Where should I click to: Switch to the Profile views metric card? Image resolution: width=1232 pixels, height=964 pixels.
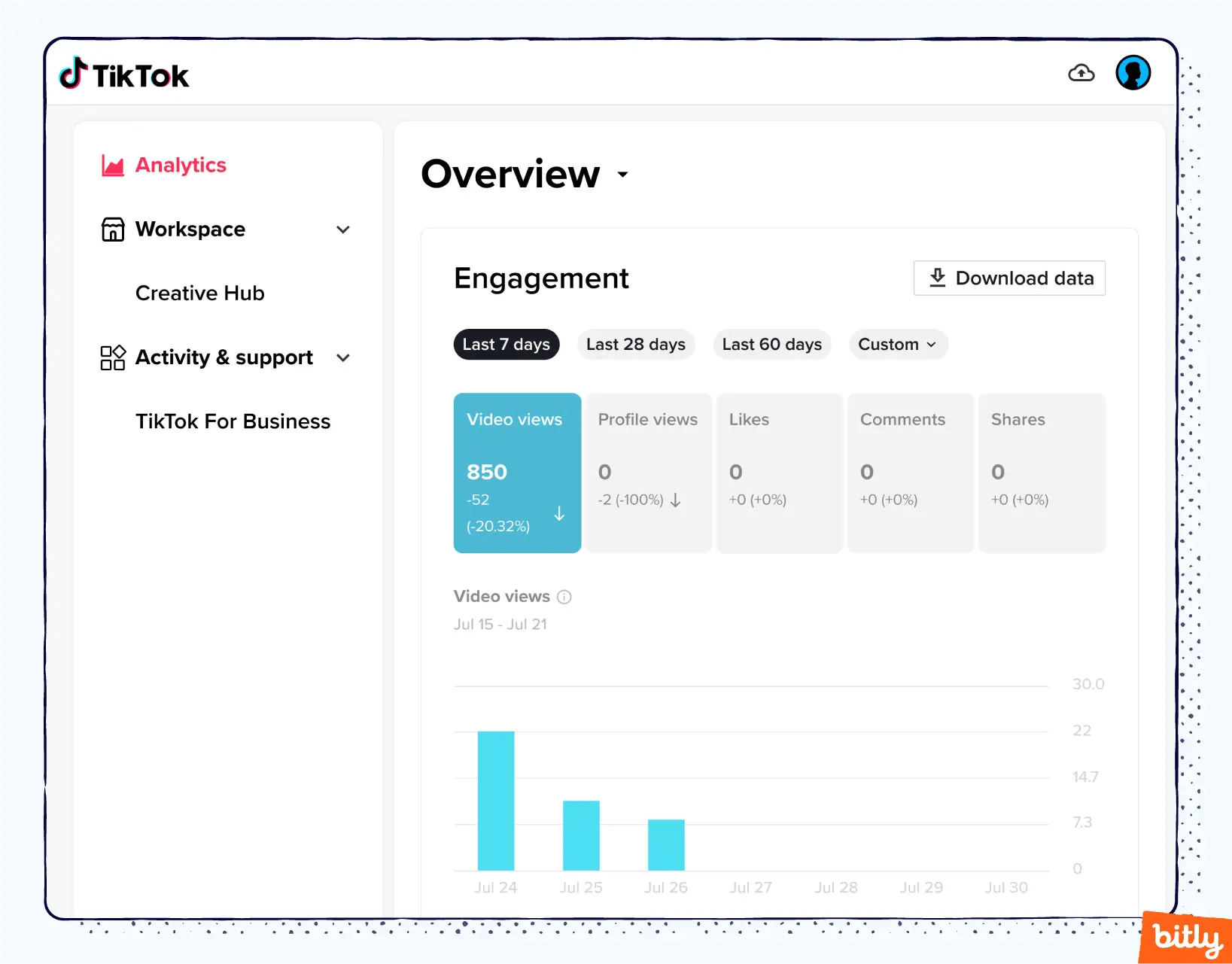(648, 473)
